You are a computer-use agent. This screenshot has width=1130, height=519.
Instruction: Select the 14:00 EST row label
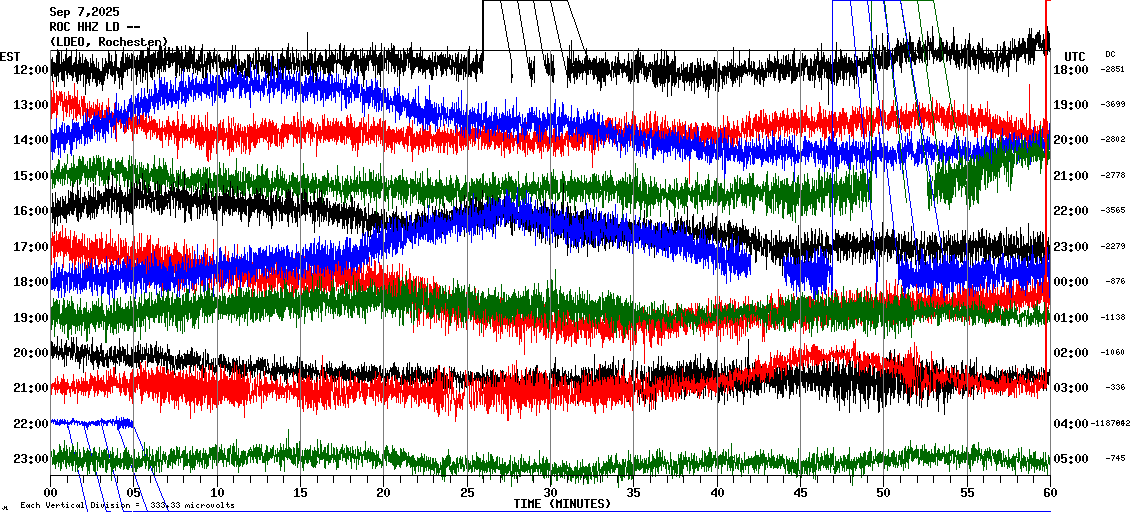tap(31, 140)
